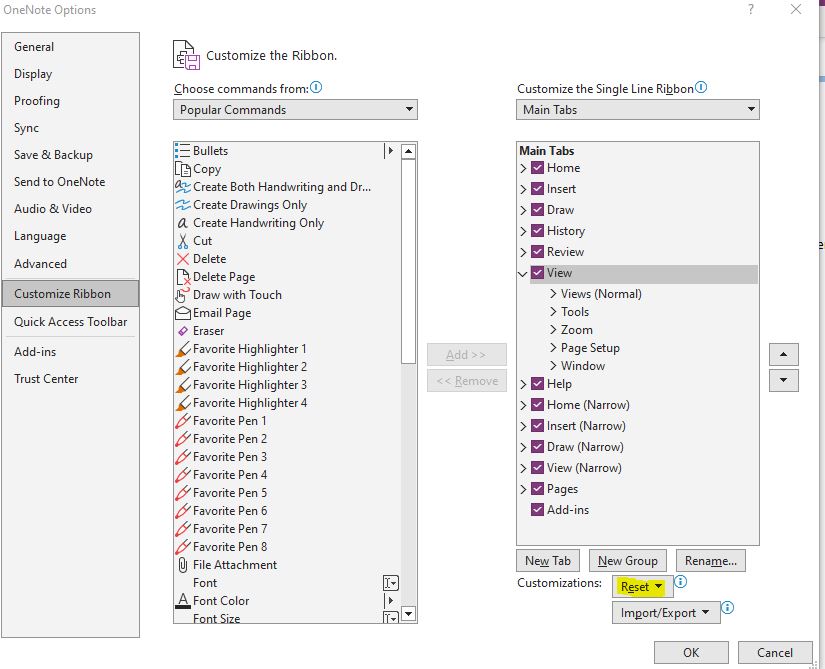
Task: Select the Favorite Pen 1 icon
Action: click(x=183, y=421)
